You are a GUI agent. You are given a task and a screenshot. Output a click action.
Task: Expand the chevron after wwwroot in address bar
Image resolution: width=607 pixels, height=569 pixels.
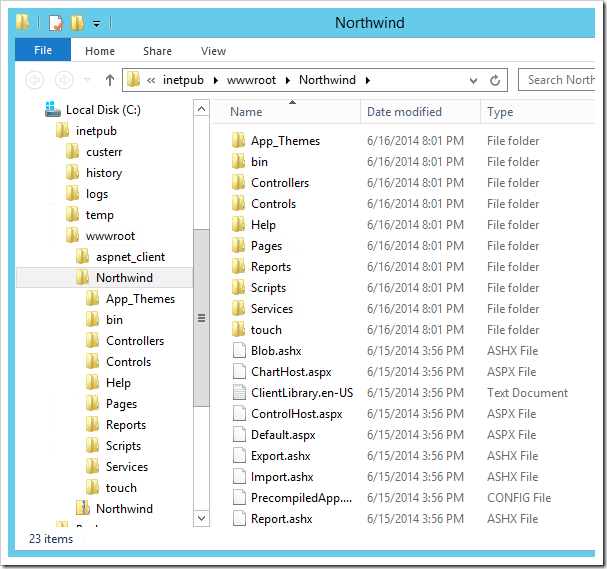(288, 81)
